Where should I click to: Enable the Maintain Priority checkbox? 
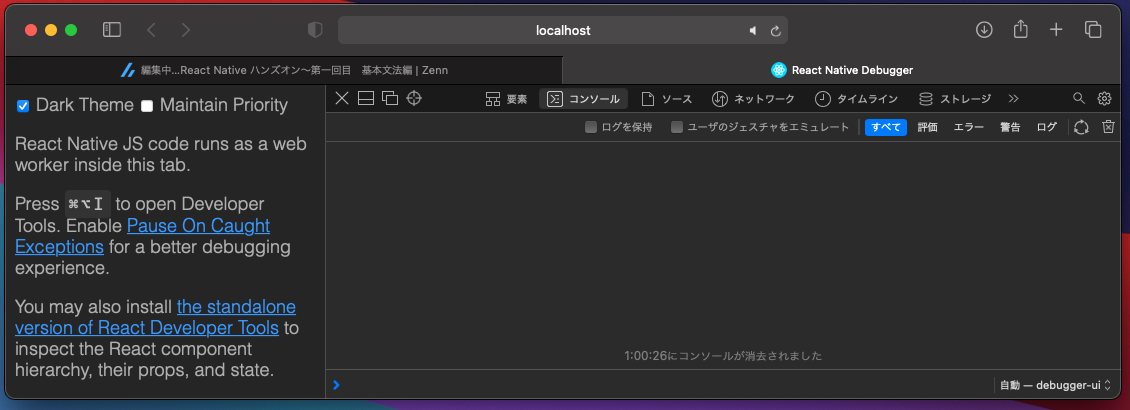coord(147,106)
